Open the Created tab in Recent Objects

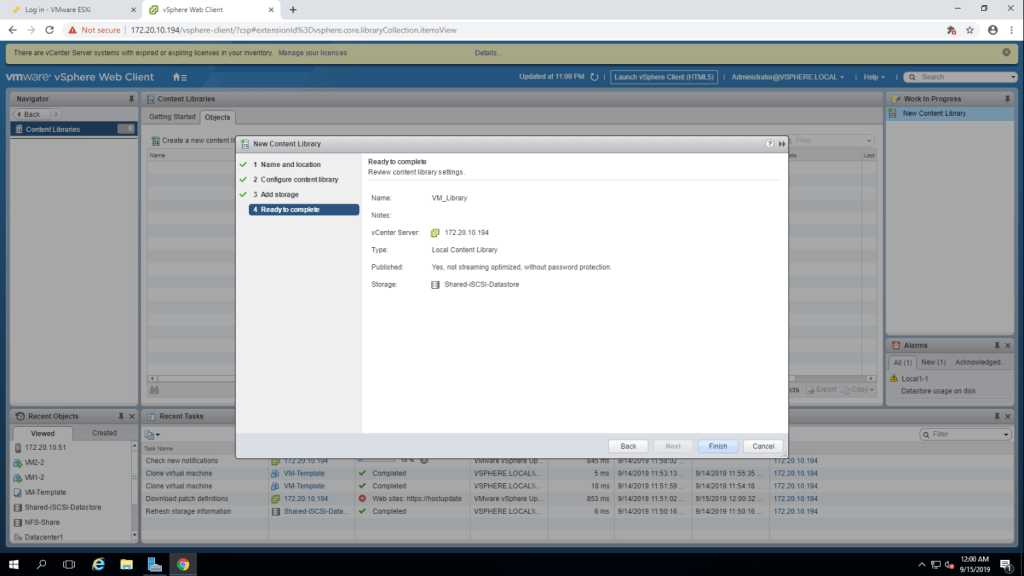[x=104, y=433]
